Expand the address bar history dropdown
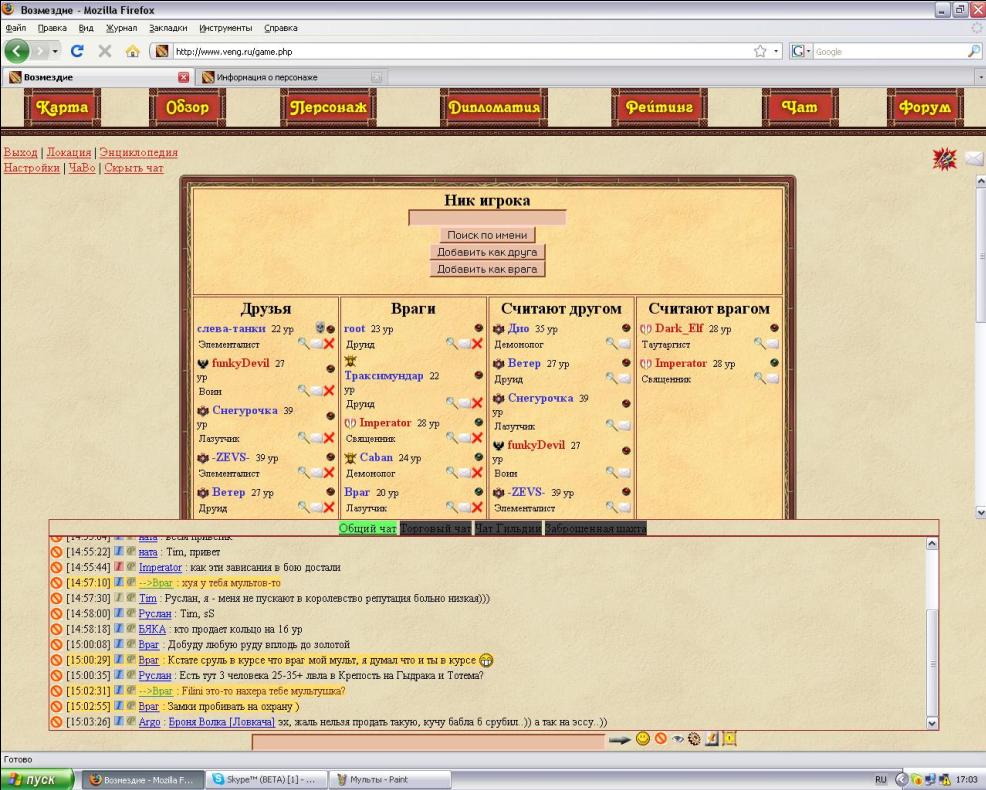 (x=776, y=51)
